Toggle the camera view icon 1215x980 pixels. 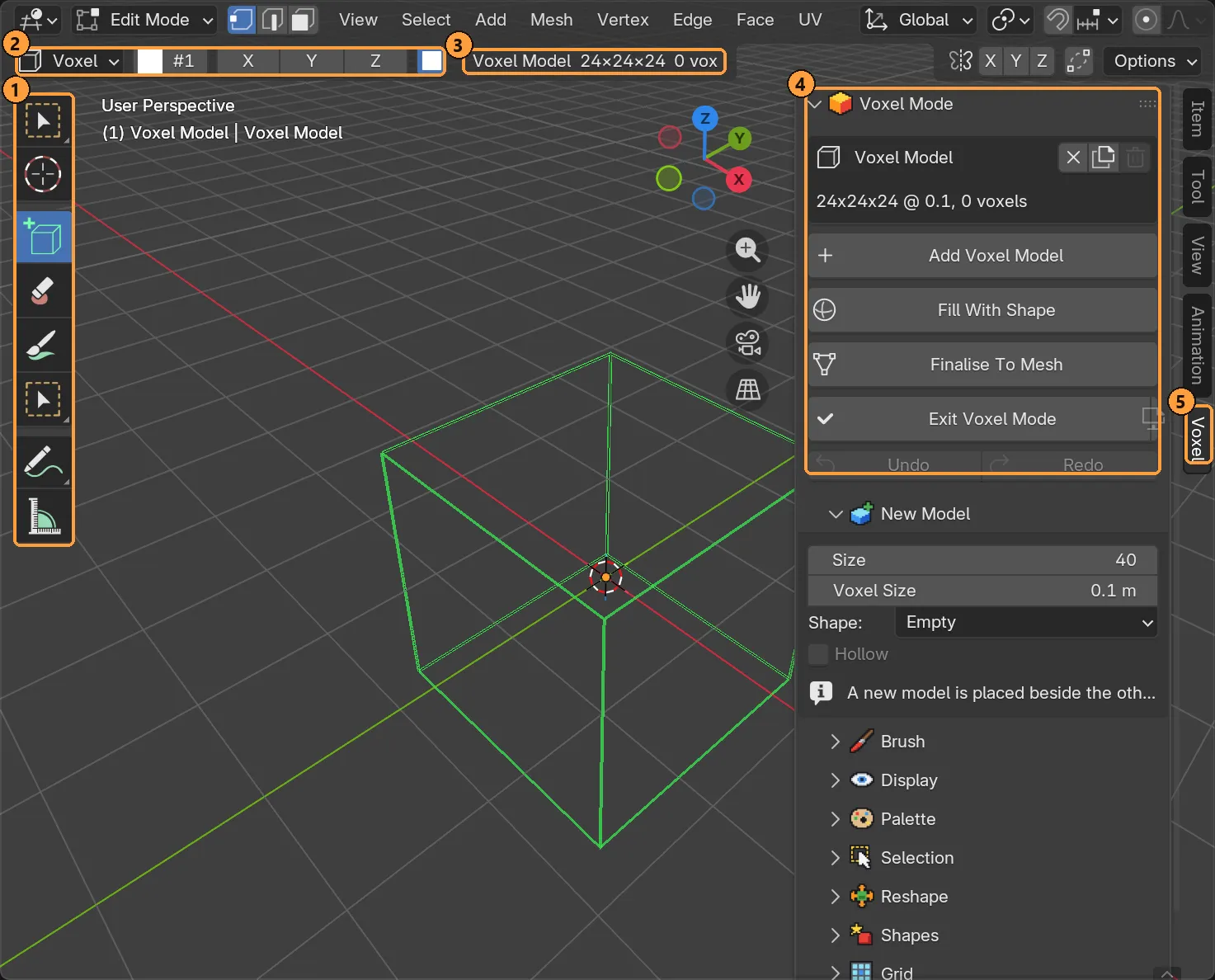747,343
